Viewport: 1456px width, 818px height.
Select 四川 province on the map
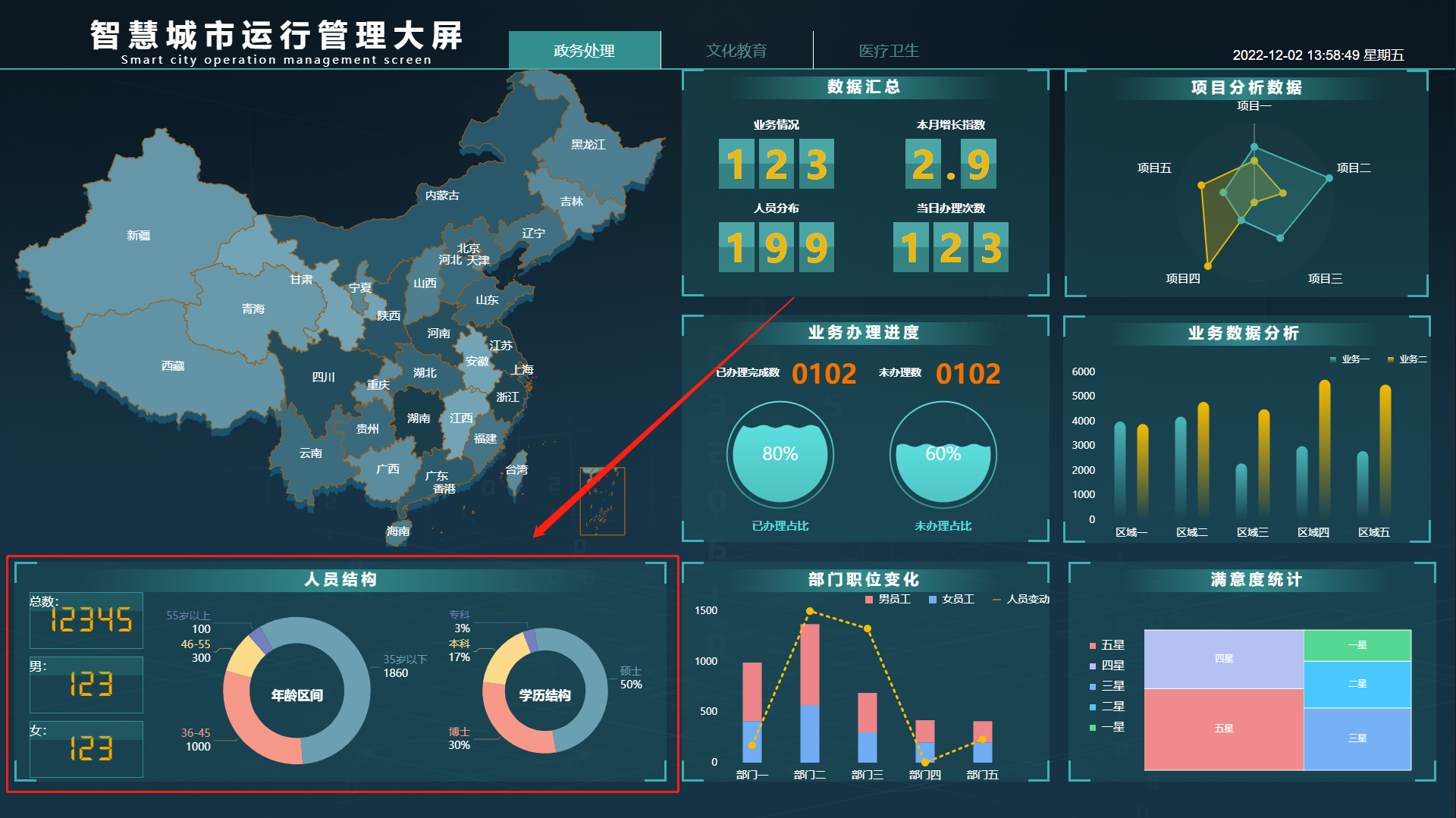pyautogui.click(x=324, y=378)
